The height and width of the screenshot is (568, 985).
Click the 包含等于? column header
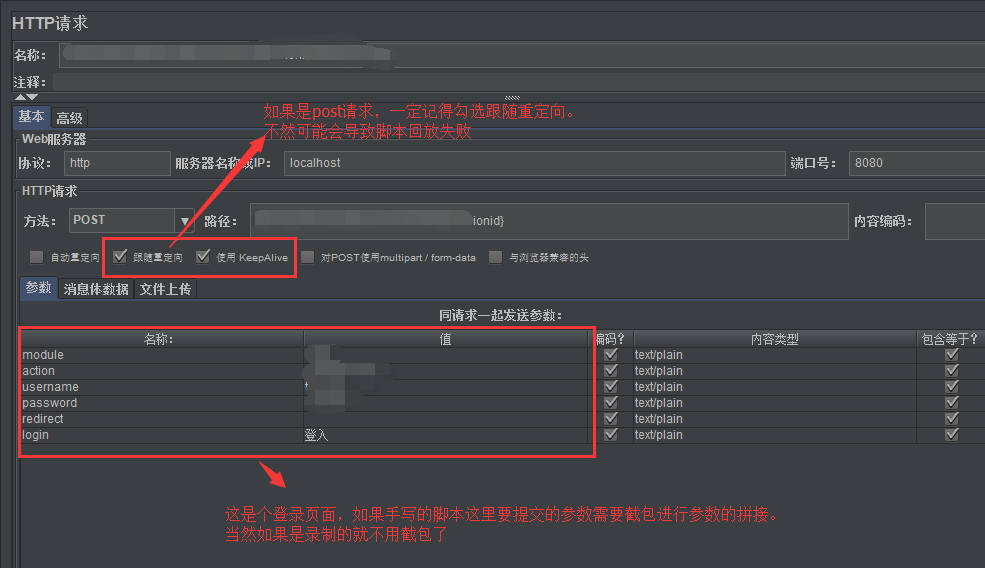tap(950, 339)
